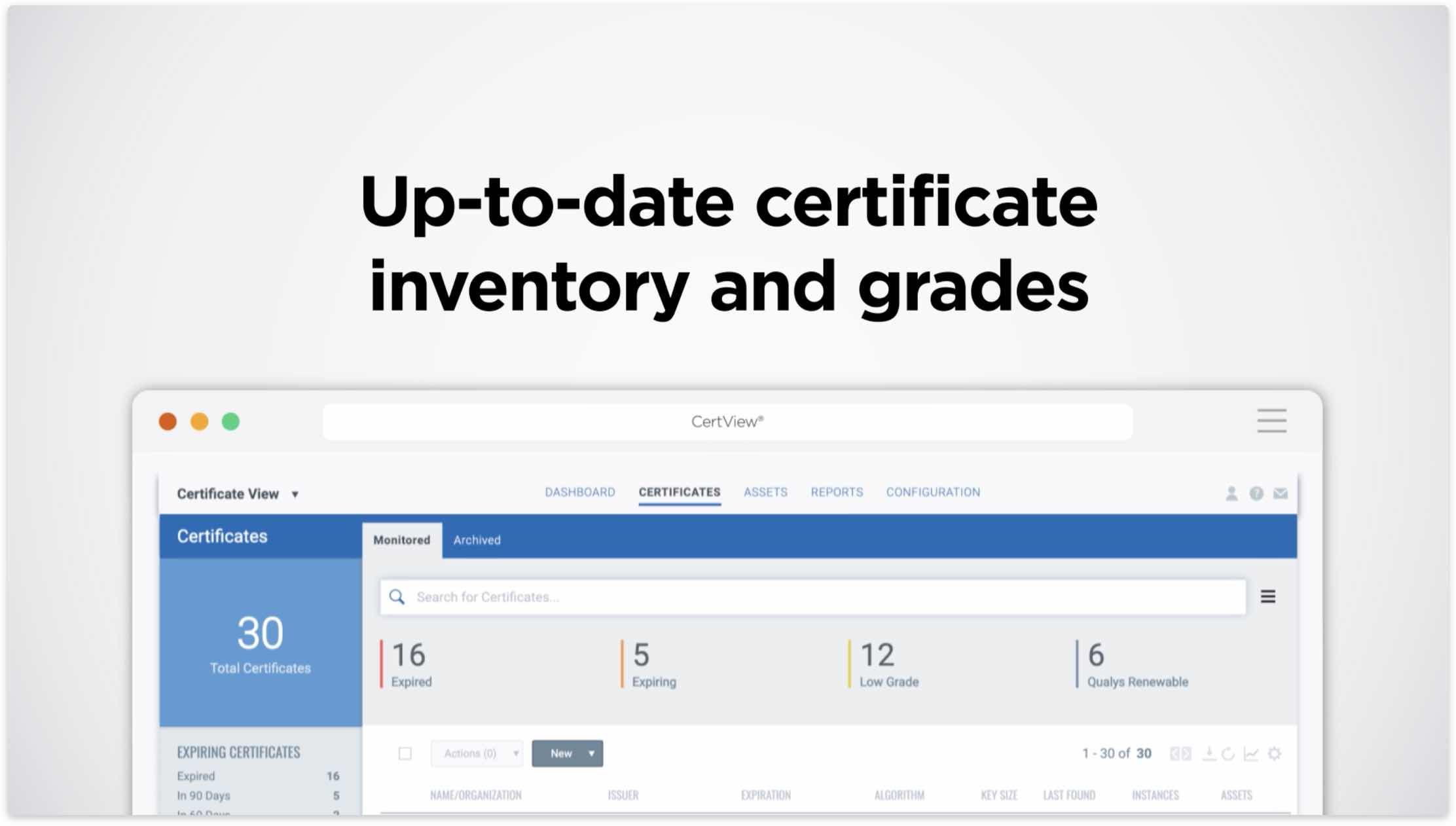Open the Actions (0) dropdown
The image size is (1456, 826).
(x=477, y=753)
